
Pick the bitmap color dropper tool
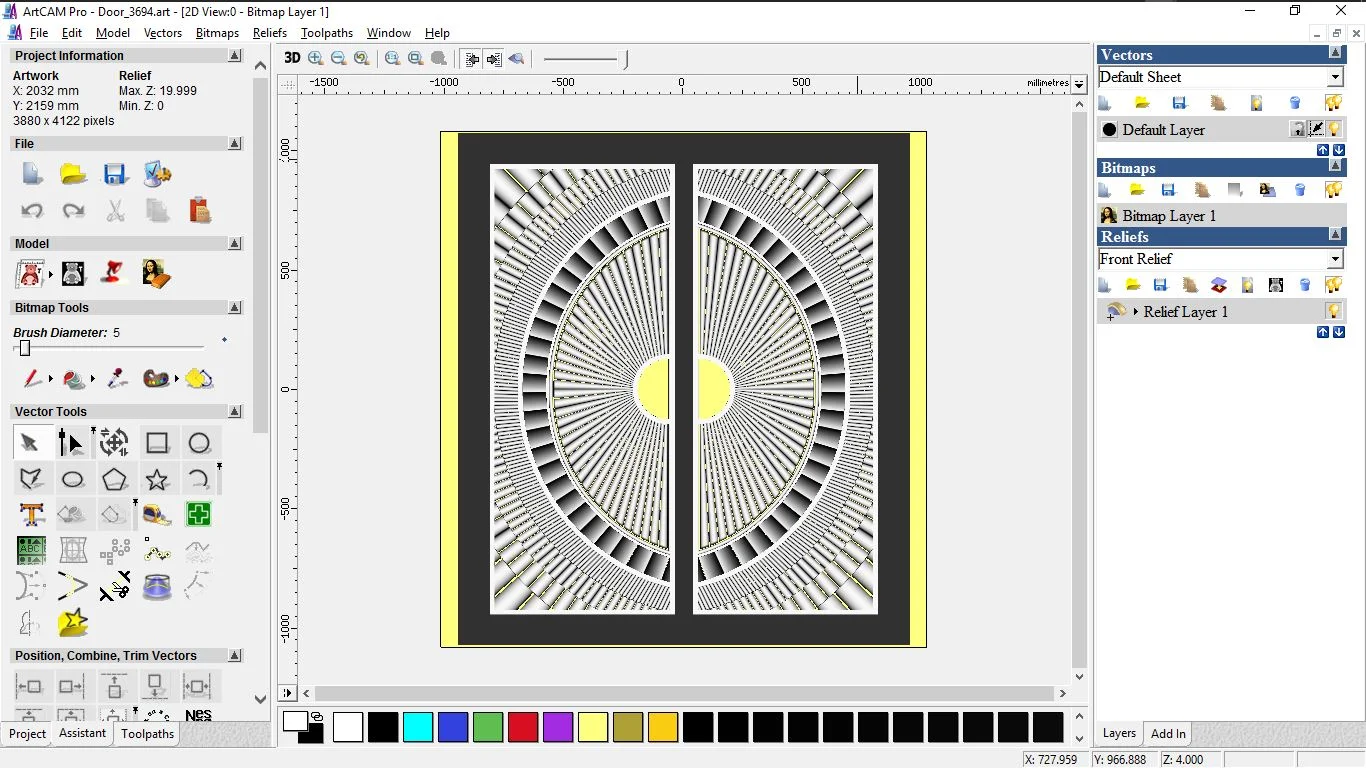116,379
